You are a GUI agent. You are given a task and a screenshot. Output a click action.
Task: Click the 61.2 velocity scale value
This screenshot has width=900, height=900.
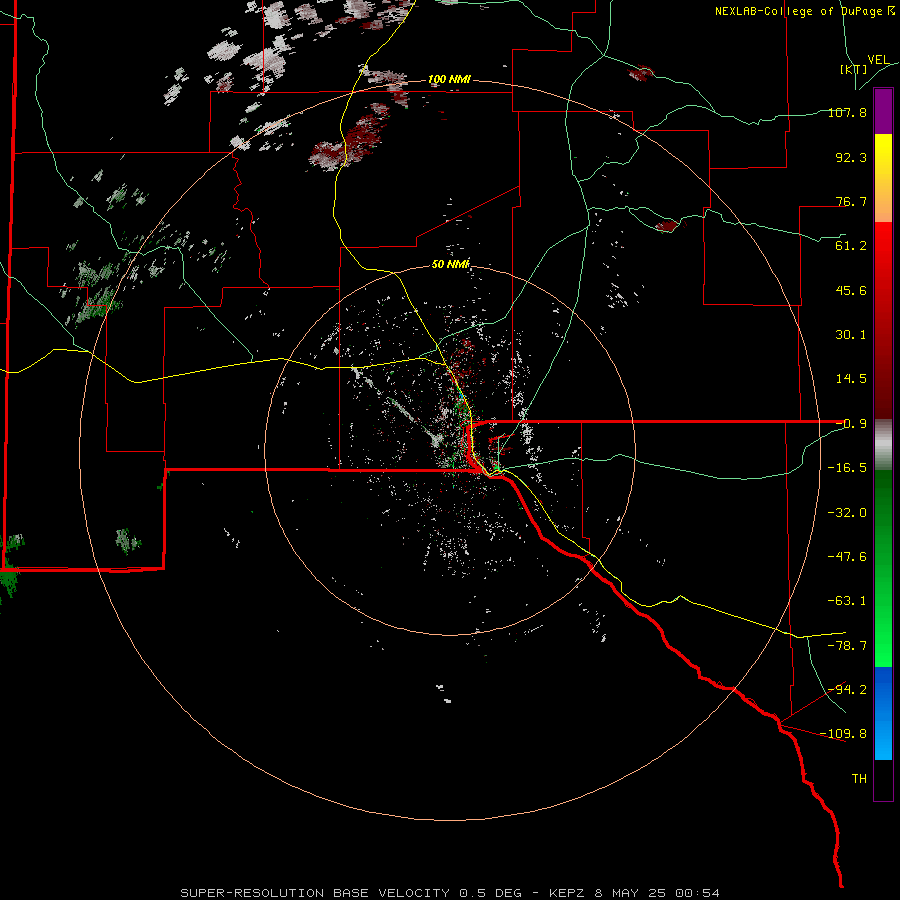click(851, 246)
